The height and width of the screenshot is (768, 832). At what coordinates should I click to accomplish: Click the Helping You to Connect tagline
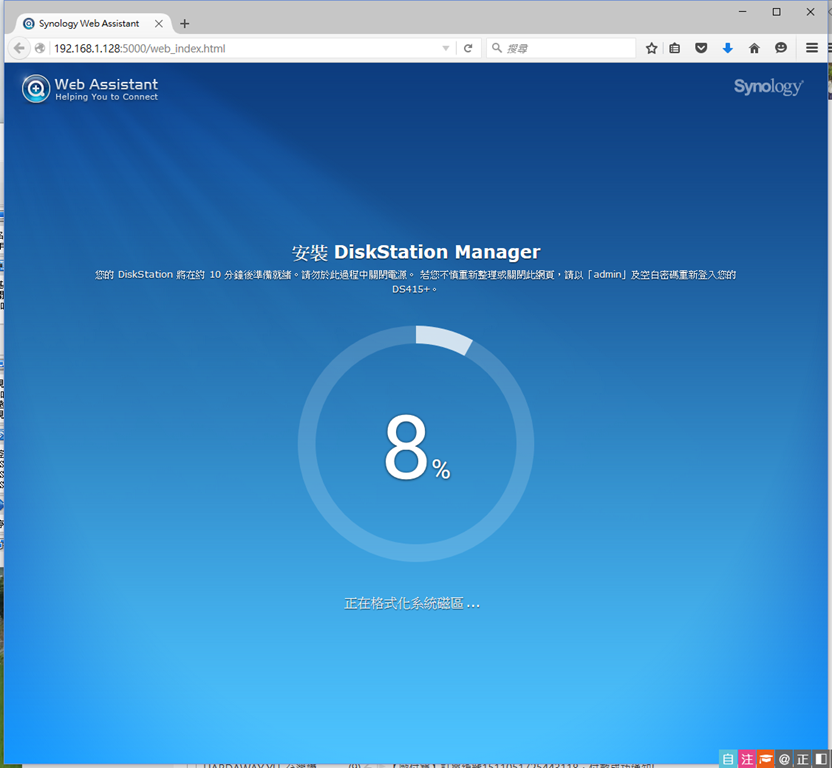[107, 97]
